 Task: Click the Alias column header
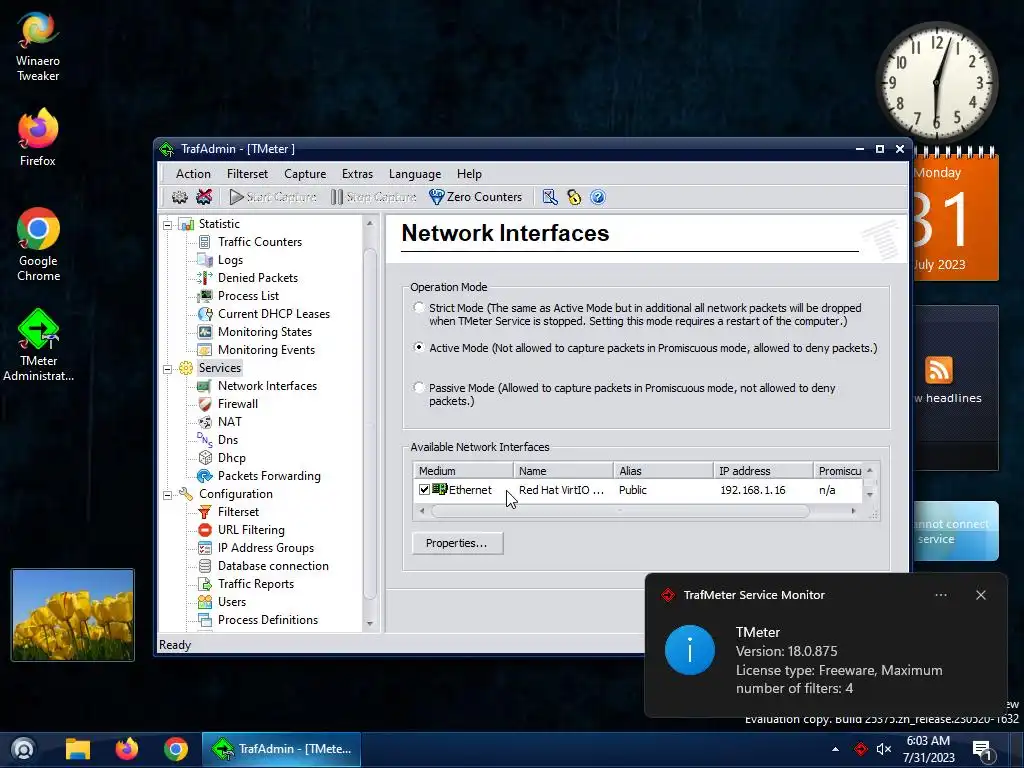point(663,471)
